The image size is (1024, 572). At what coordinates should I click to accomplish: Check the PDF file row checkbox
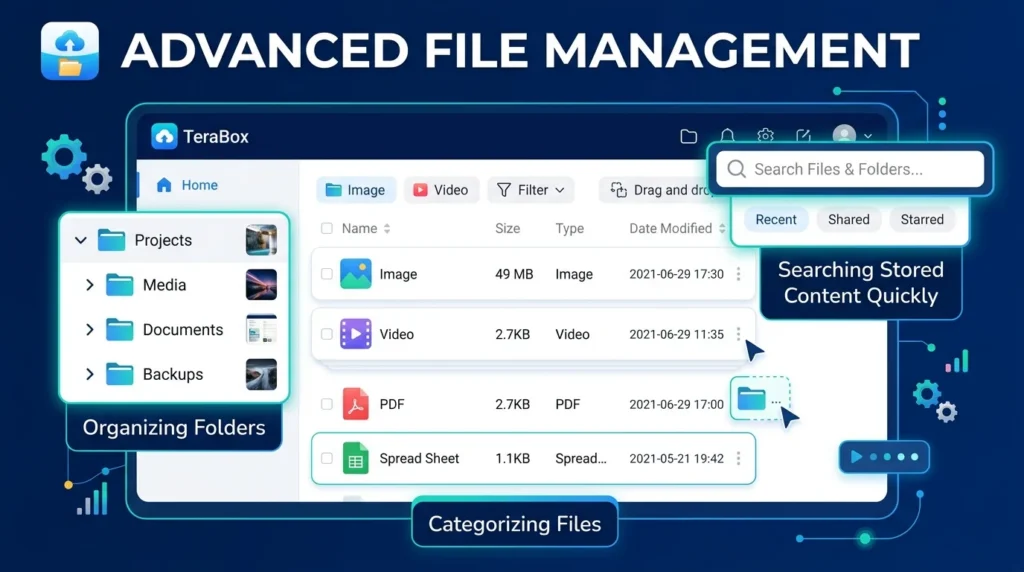pos(327,404)
